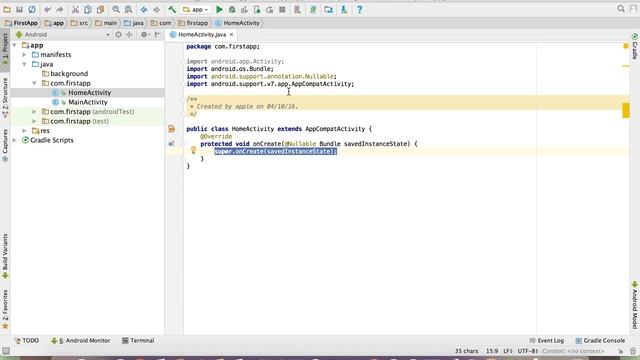Click Save All toolbar icon
The width and height of the screenshot is (640, 360).
coord(19,9)
